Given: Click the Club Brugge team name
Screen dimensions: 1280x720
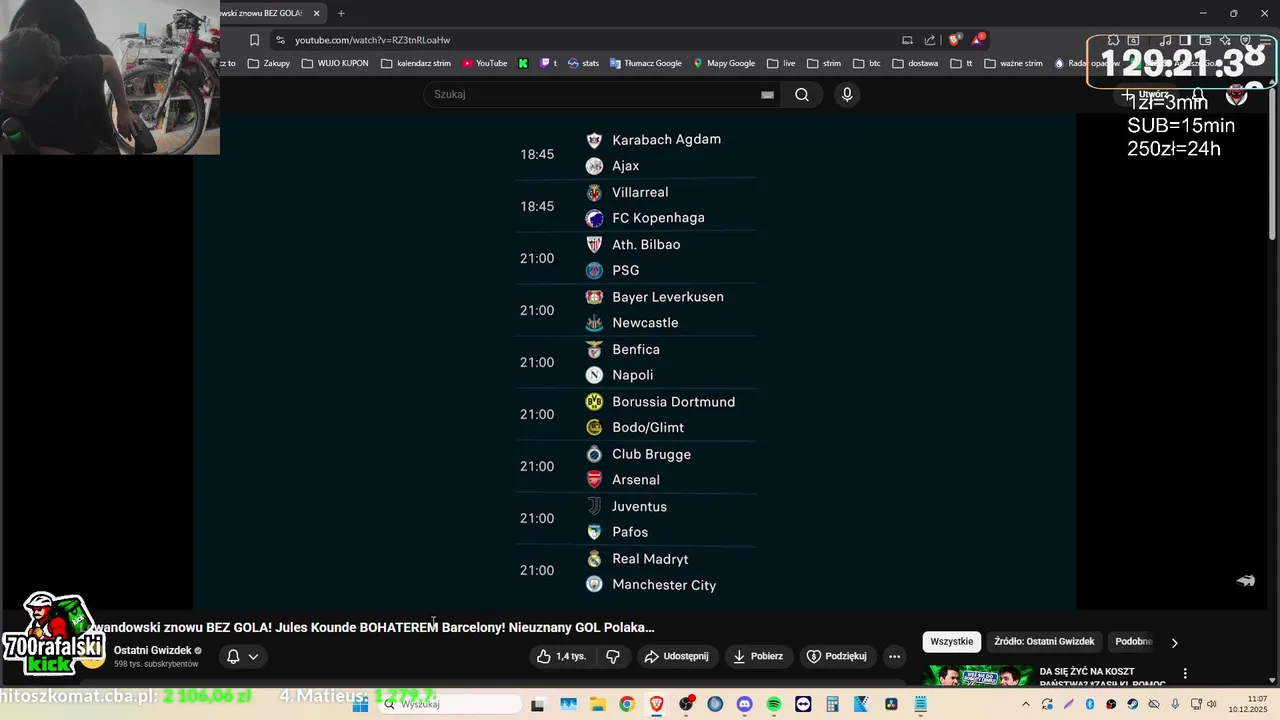Looking at the screenshot, I should [x=651, y=454].
